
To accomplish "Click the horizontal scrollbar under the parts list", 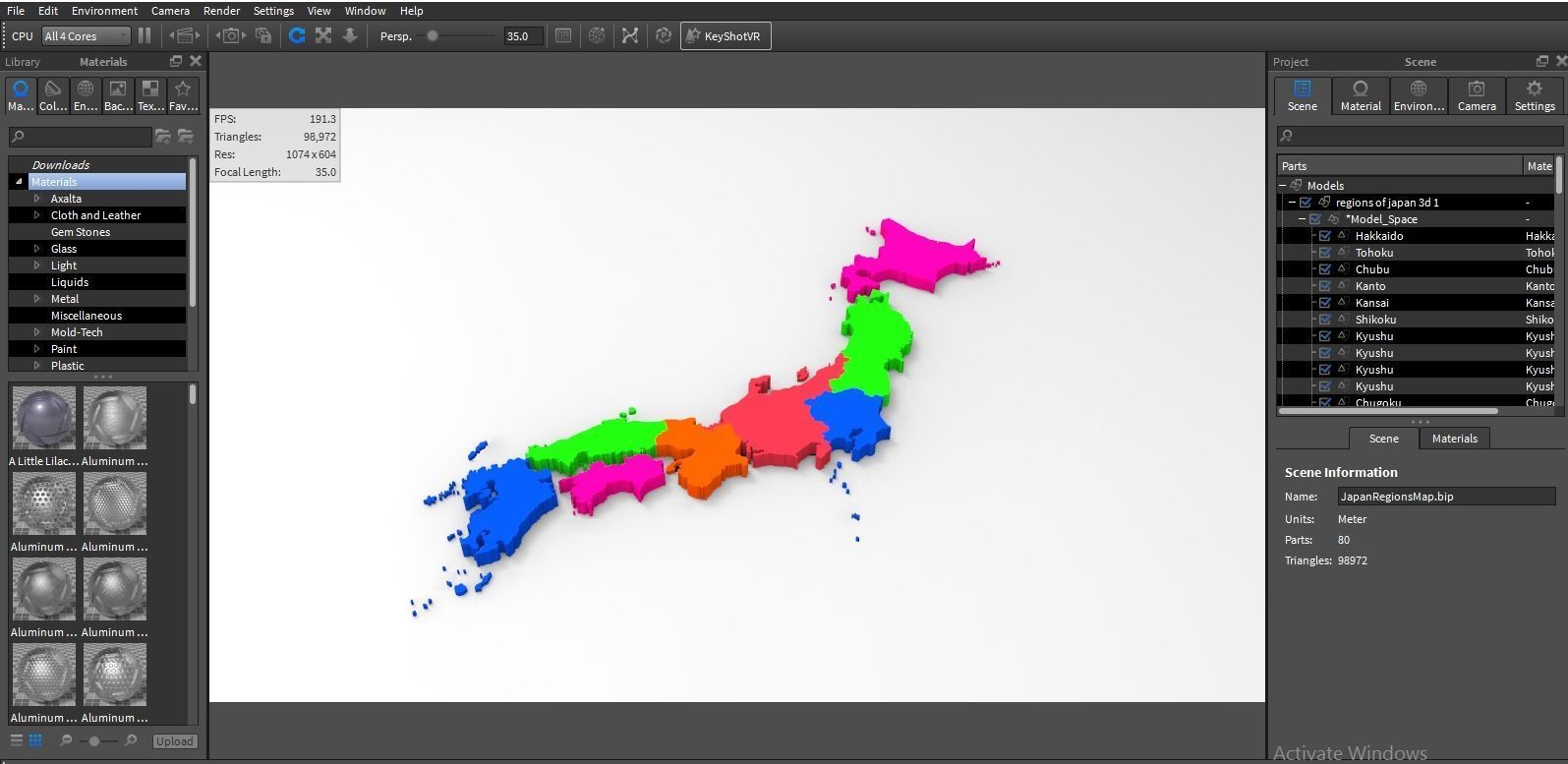I will click(x=1387, y=411).
